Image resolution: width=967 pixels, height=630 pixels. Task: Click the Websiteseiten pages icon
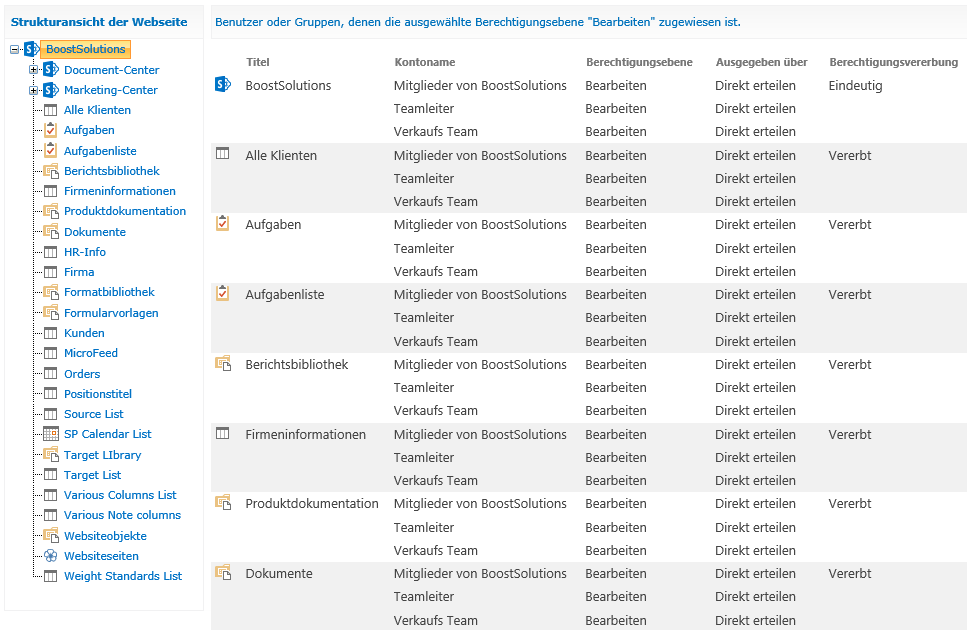pos(51,556)
